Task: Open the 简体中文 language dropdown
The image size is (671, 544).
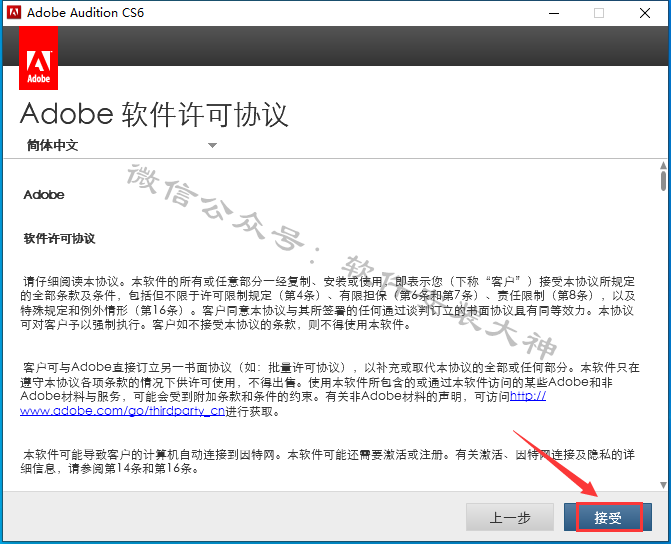Action: pos(122,145)
